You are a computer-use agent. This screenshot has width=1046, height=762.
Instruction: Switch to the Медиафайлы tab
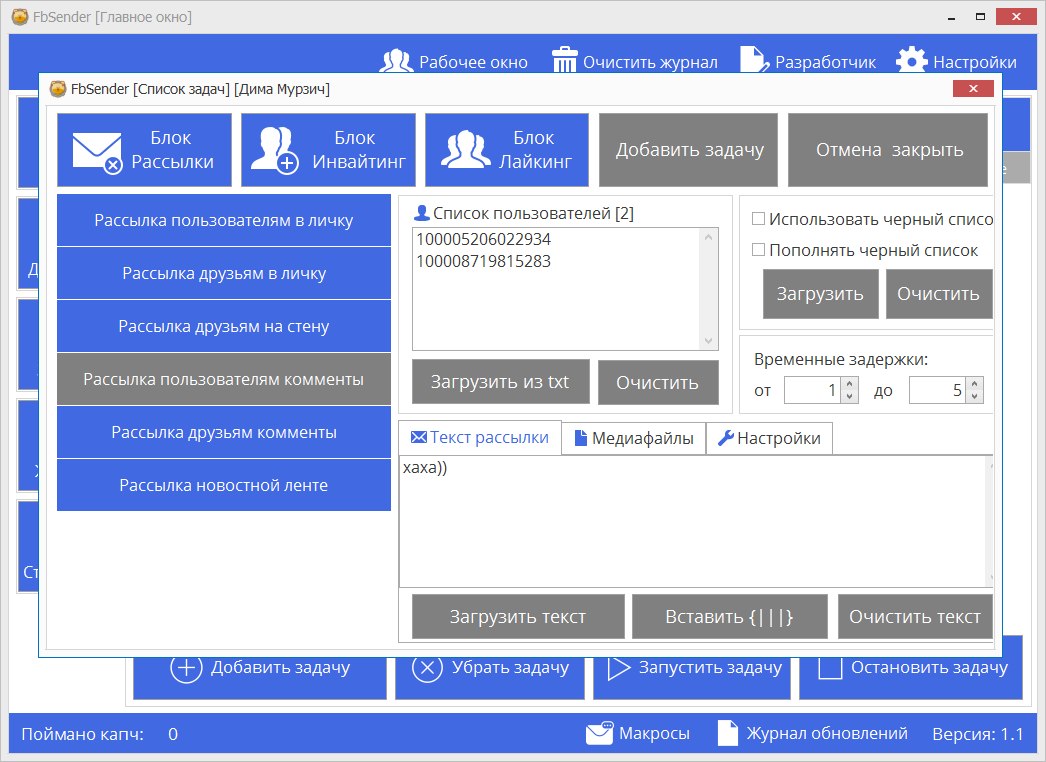633,438
